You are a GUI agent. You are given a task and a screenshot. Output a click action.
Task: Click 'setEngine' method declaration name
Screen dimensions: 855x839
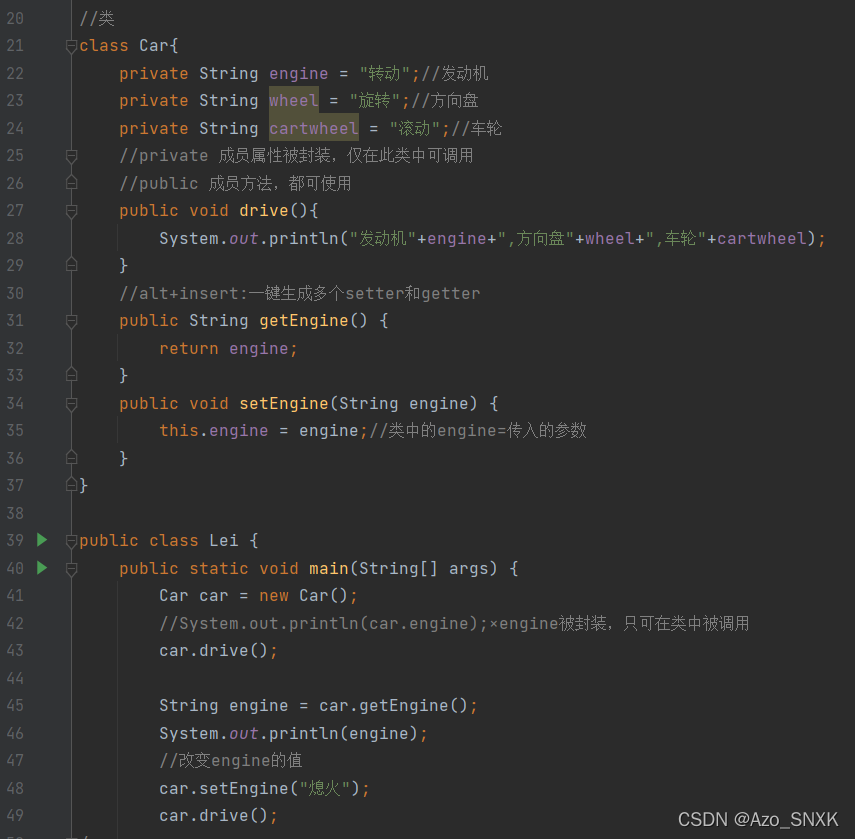pyautogui.click(x=284, y=403)
